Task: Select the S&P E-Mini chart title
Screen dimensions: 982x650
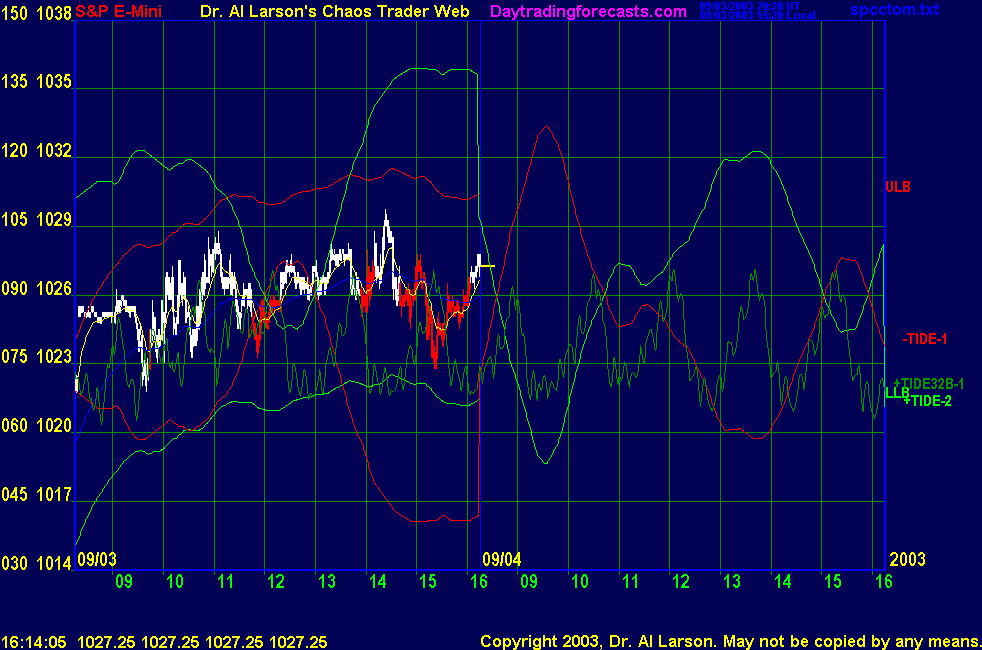Action: (x=126, y=12)
